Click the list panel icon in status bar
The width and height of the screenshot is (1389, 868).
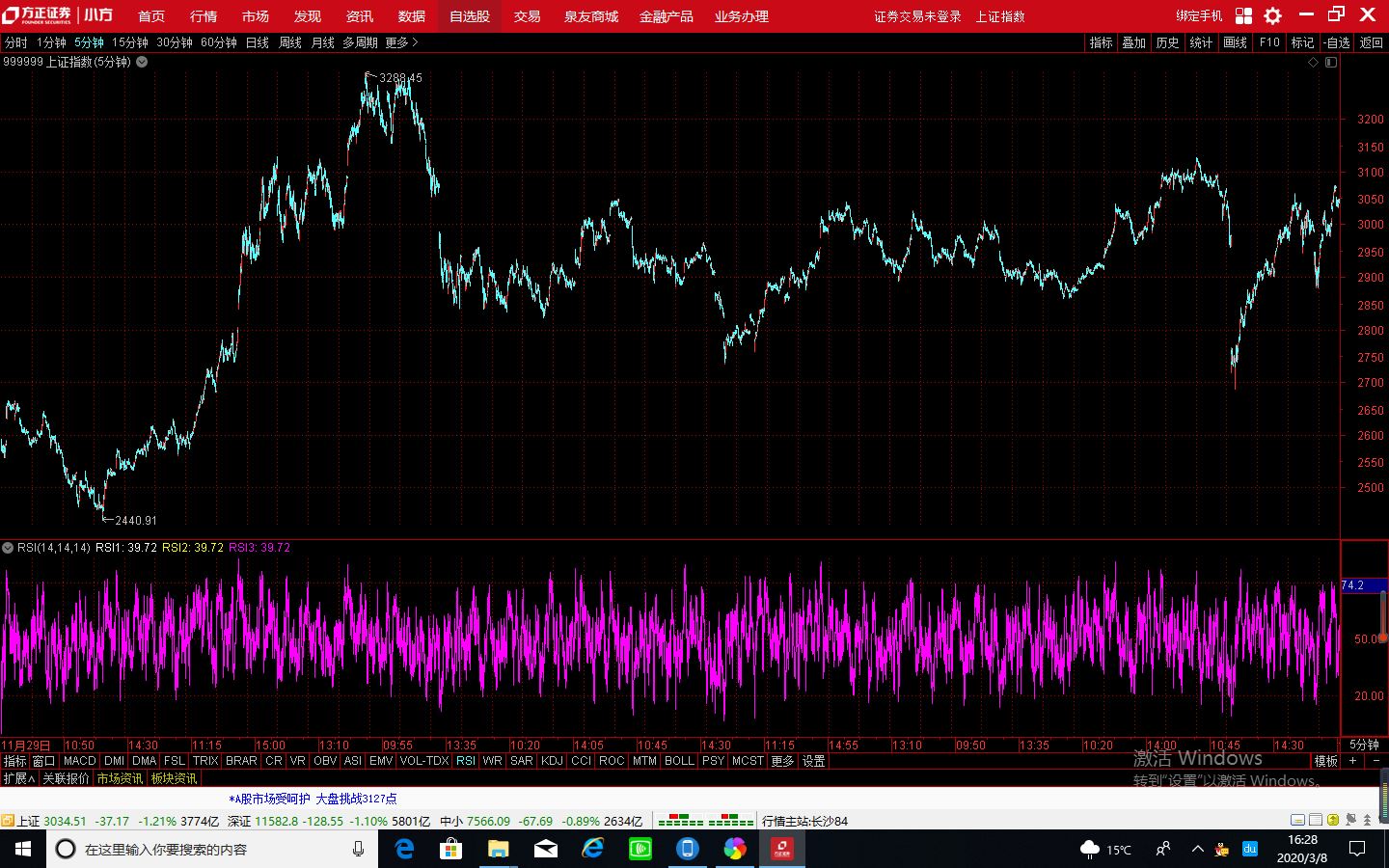point(1316,821)
